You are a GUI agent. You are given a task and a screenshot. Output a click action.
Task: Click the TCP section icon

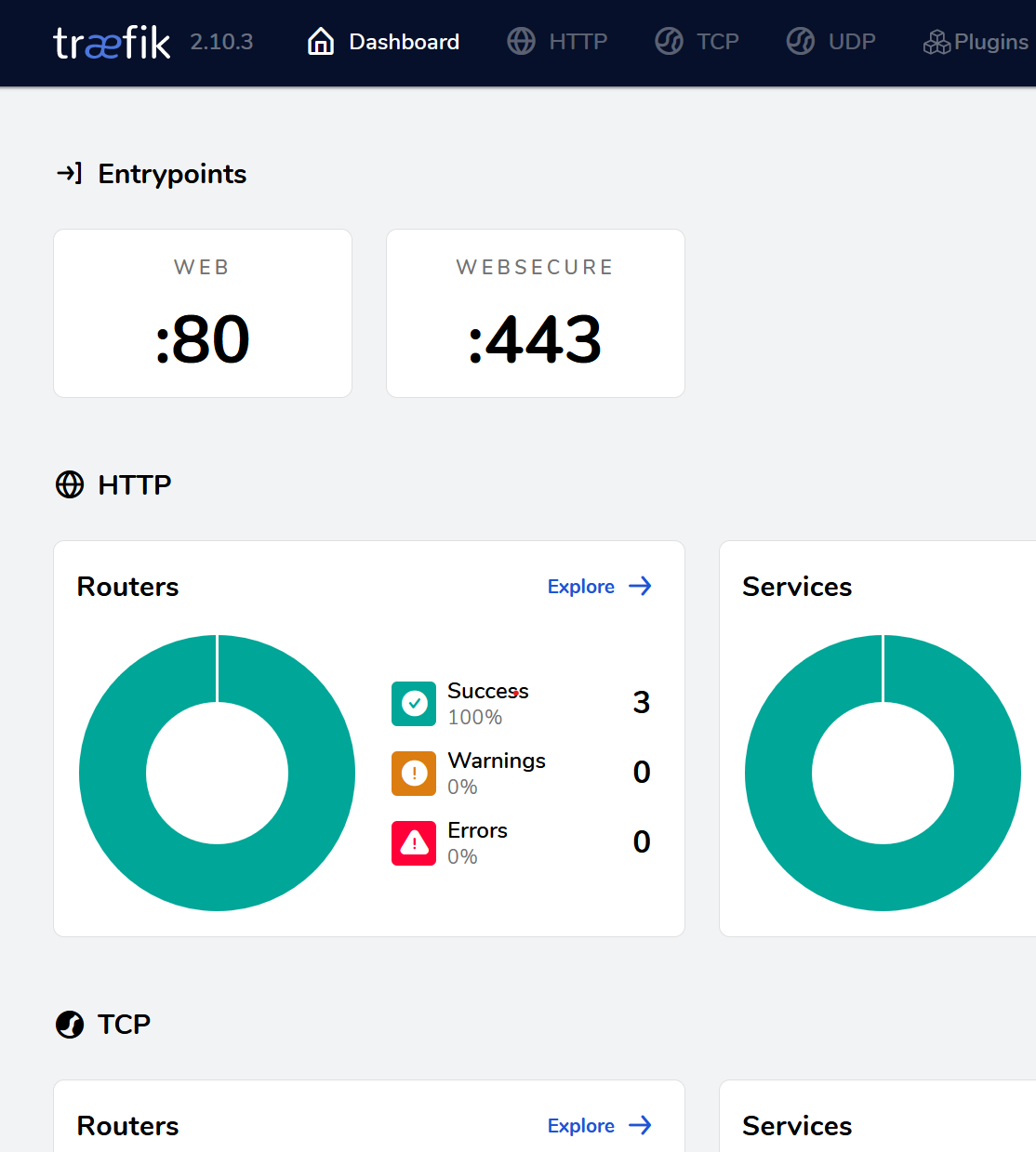coord(70,1024)
